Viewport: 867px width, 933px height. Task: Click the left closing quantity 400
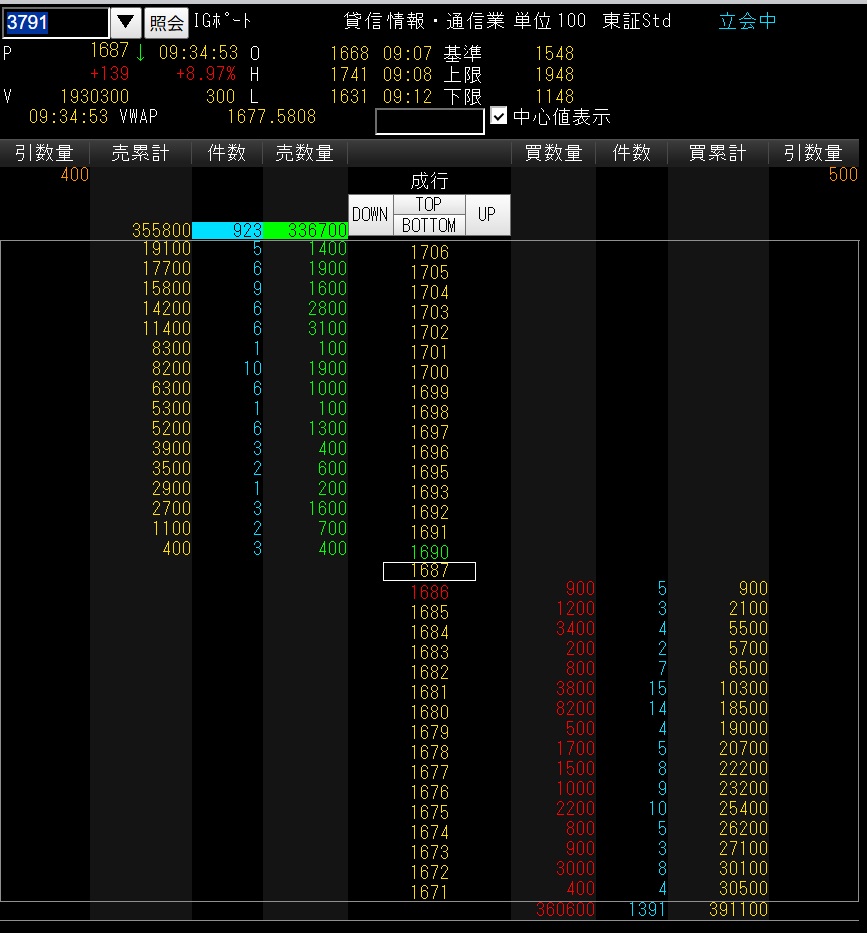[x=74, y=174]
